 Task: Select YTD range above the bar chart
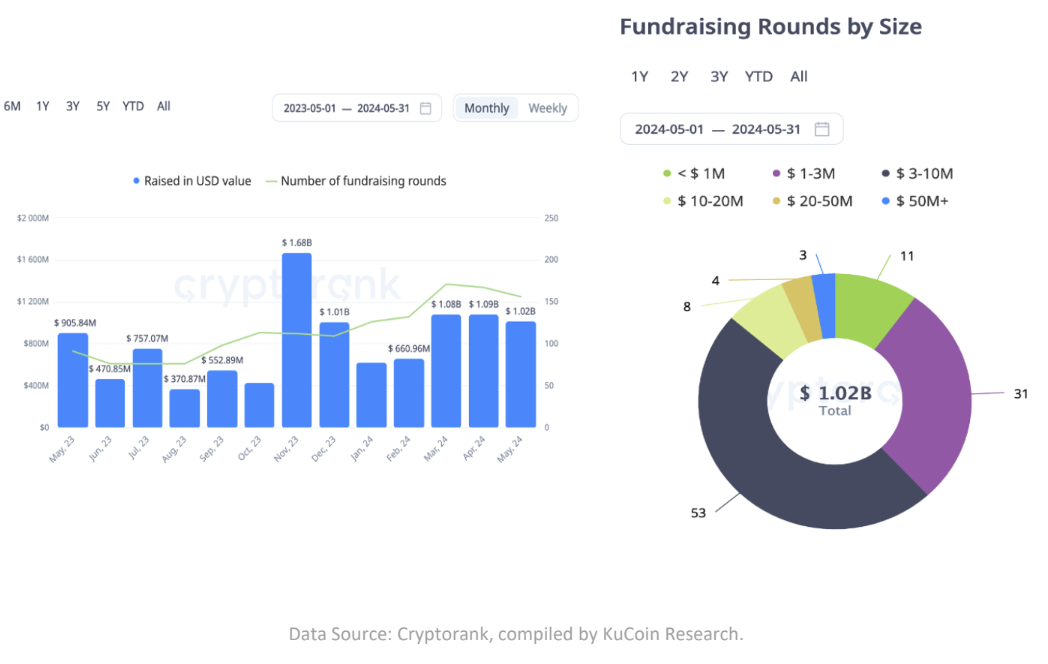[x=133, y=106]
